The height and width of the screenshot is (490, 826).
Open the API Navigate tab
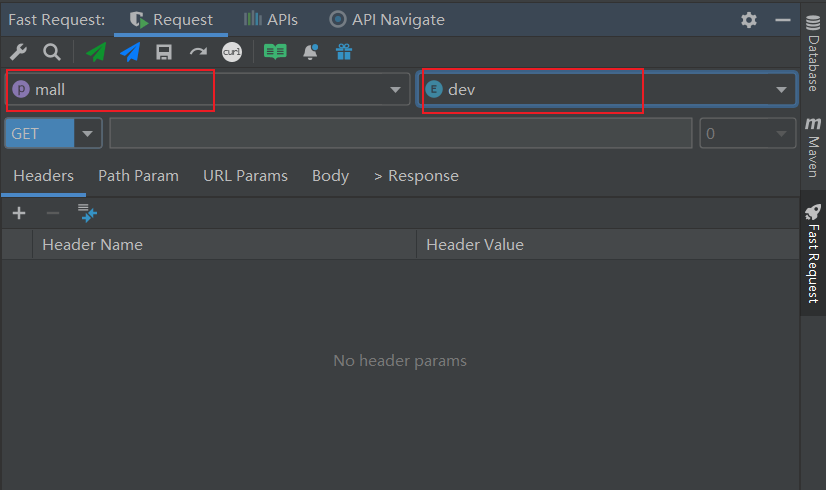(x=387, y=20)
